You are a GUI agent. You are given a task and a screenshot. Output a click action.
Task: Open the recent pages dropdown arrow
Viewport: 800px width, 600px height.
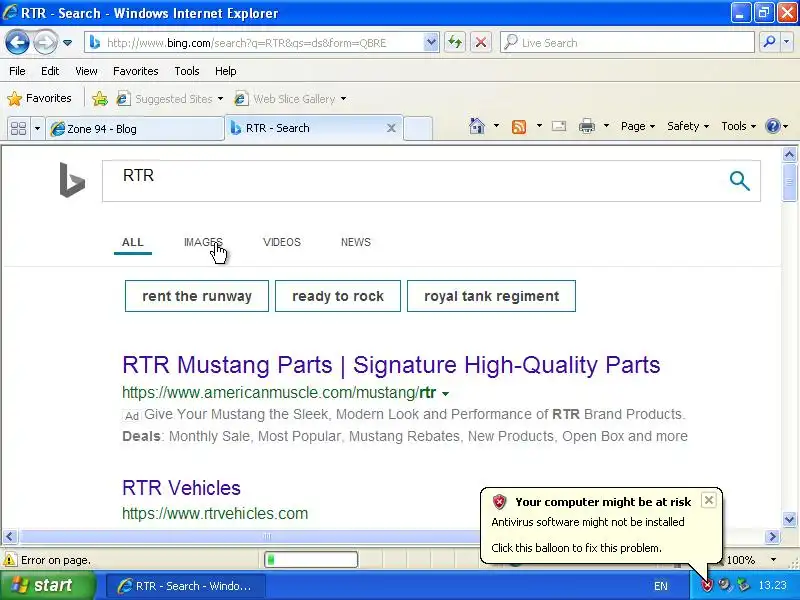click(67, 43)
